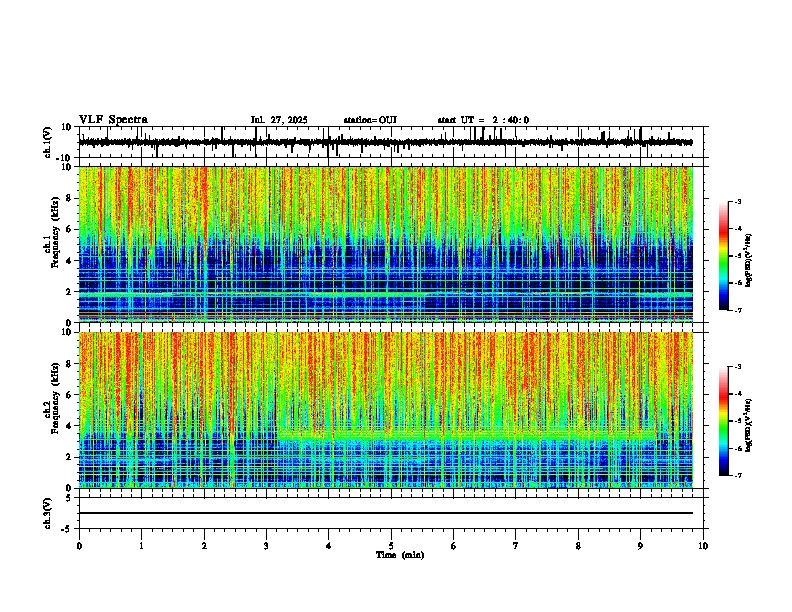The width and height of the screenshot is (792, 612).
Task: Click the "Time (min)" axis label
Action: click(x=400, y=555)
